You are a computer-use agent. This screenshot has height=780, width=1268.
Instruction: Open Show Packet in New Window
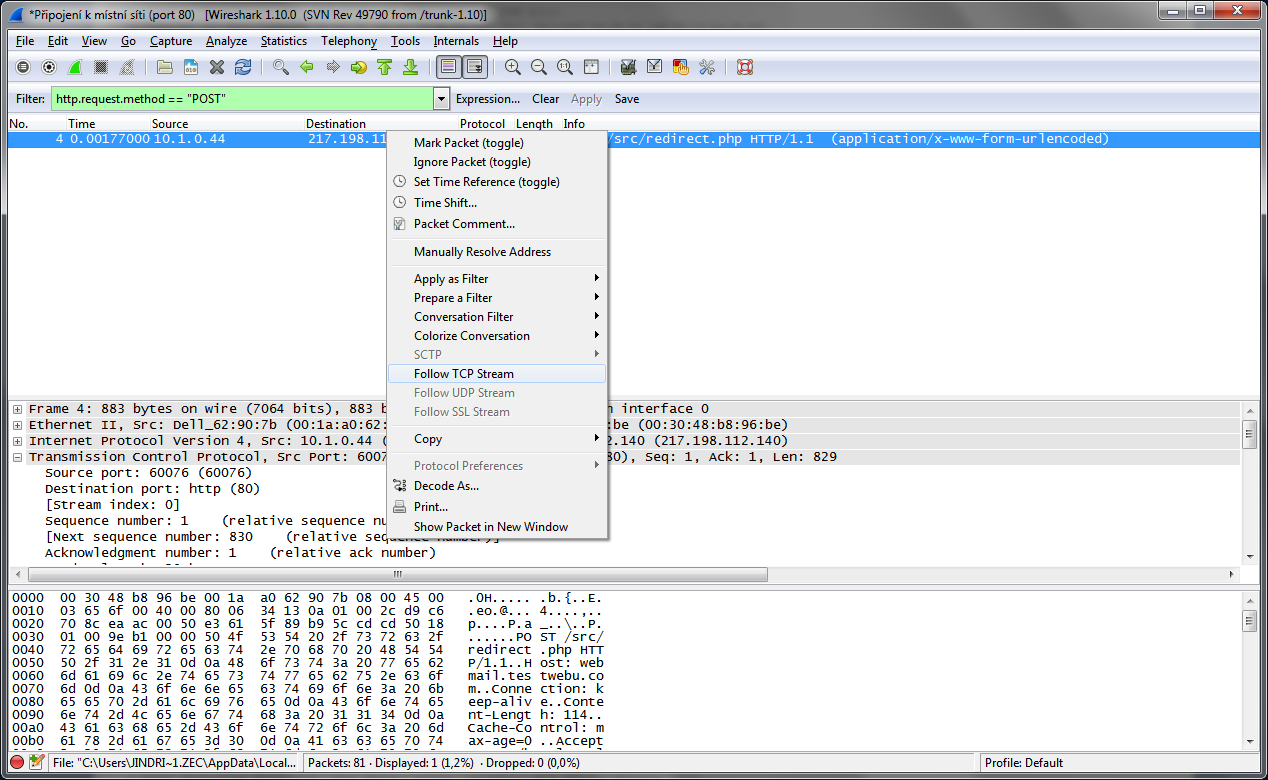tap(497, 527)
